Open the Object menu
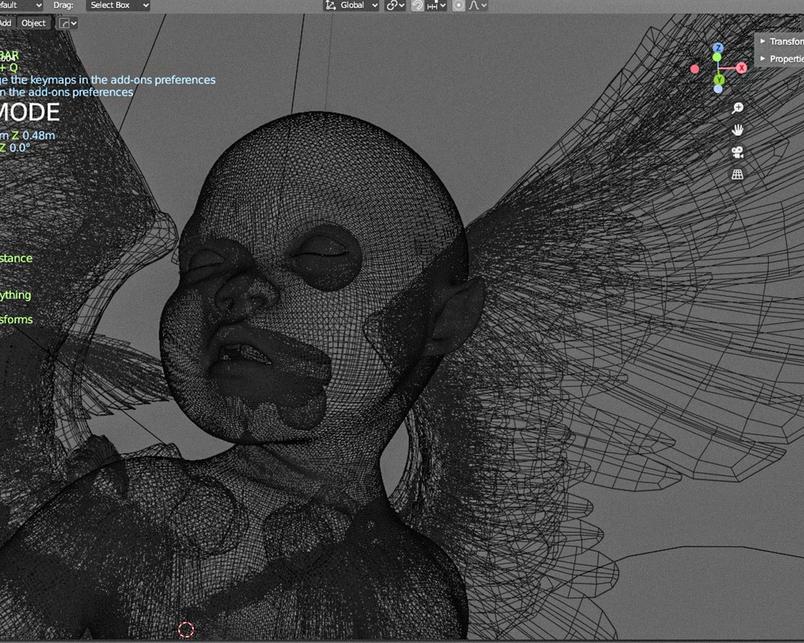This screenshot has width=804, height=643. (x=33, y=23)
